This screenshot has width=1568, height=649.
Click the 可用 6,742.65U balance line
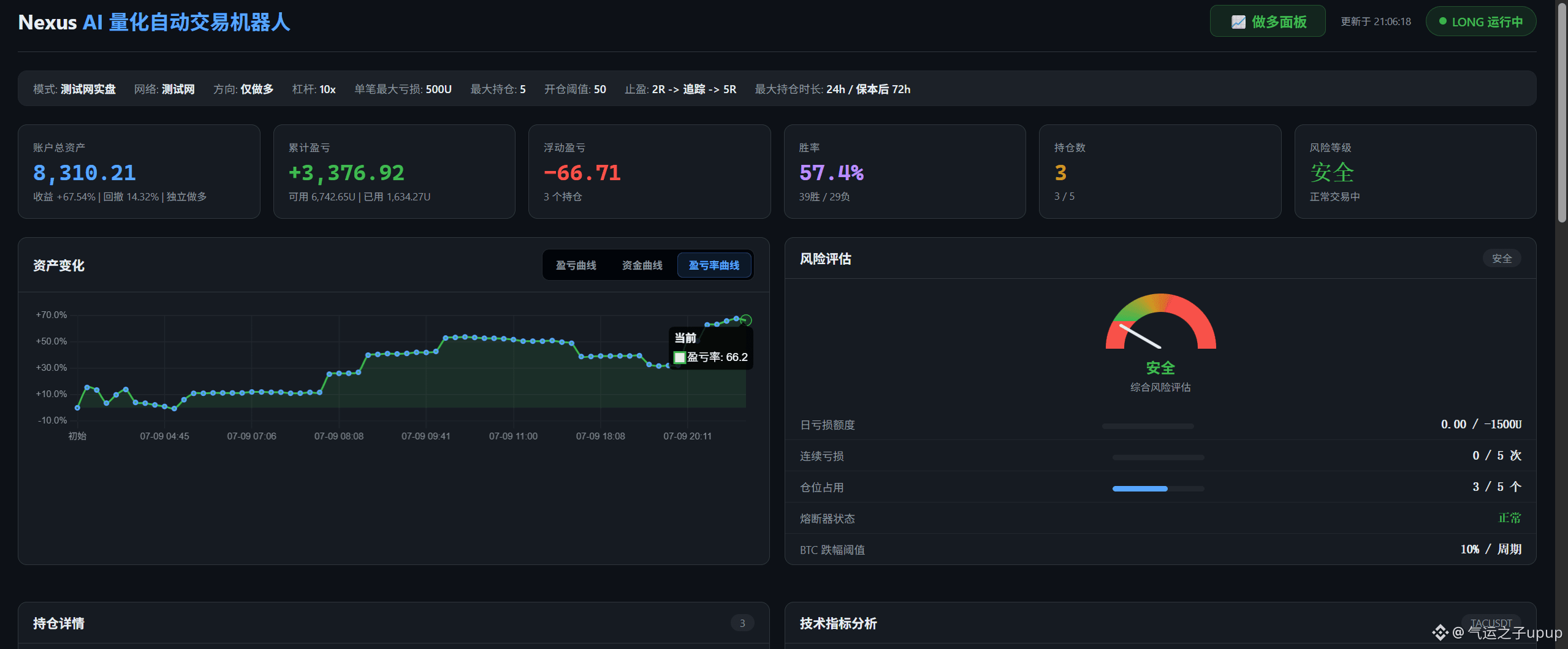(x=359, y=197)
